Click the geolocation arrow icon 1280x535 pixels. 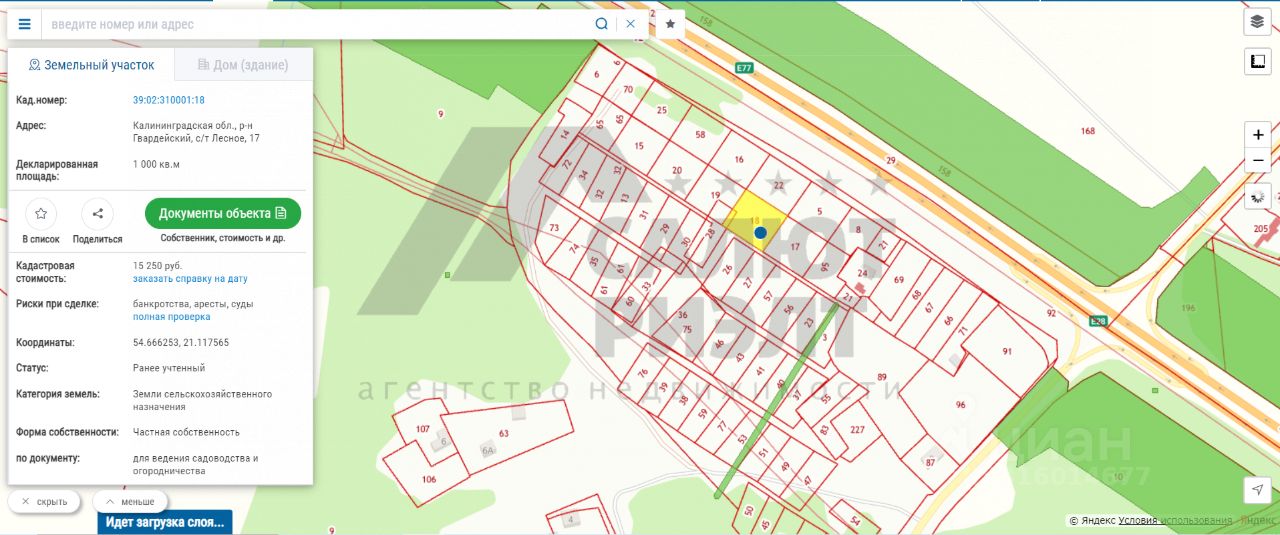pyautogui.click(x=1258, y=489)
